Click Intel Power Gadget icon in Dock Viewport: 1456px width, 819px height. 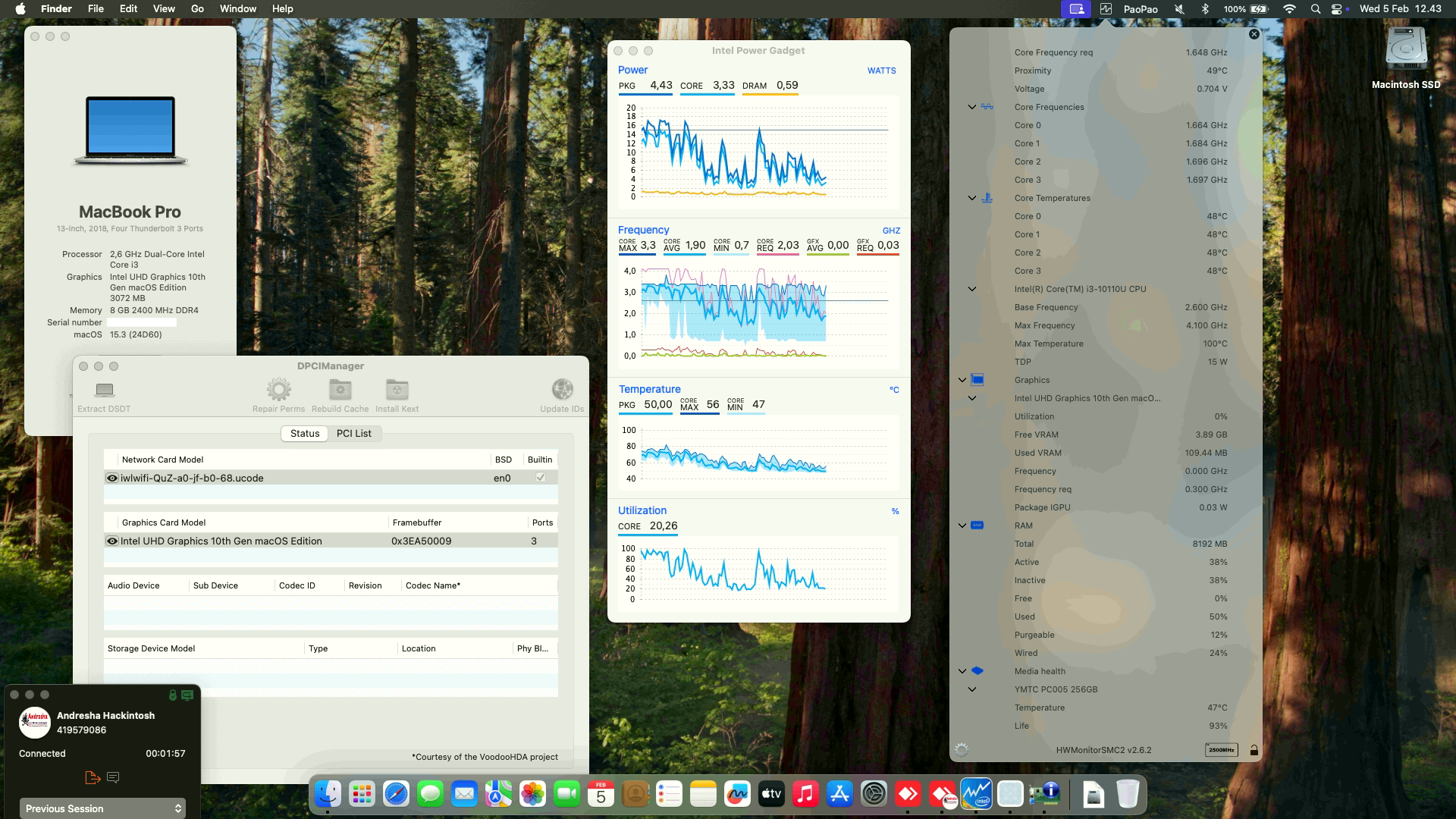[976, 794]
